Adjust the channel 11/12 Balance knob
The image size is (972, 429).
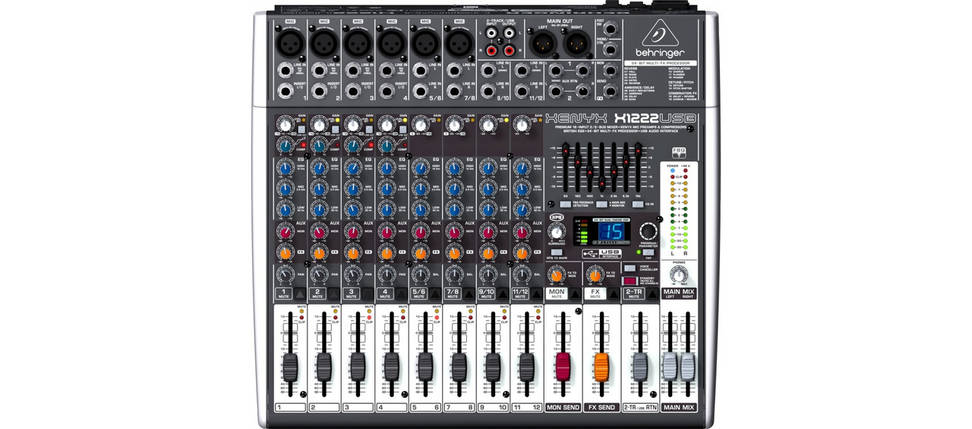click(x=522, y=275)
